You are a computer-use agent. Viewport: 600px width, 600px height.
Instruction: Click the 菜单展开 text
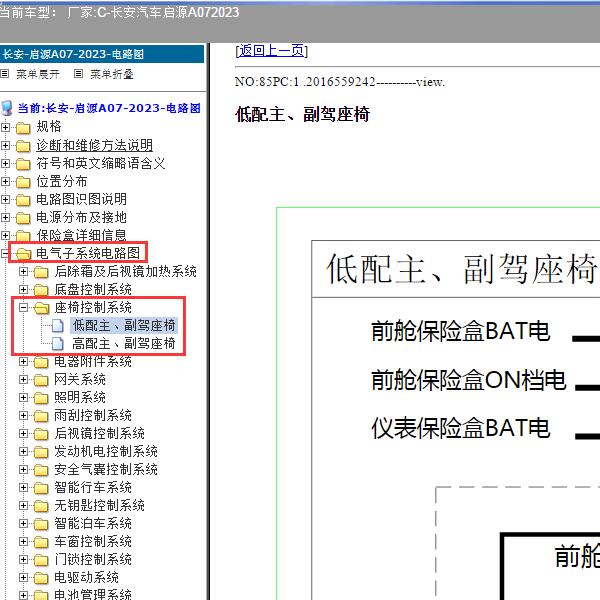pyautogui.click(x=38, y=74)
